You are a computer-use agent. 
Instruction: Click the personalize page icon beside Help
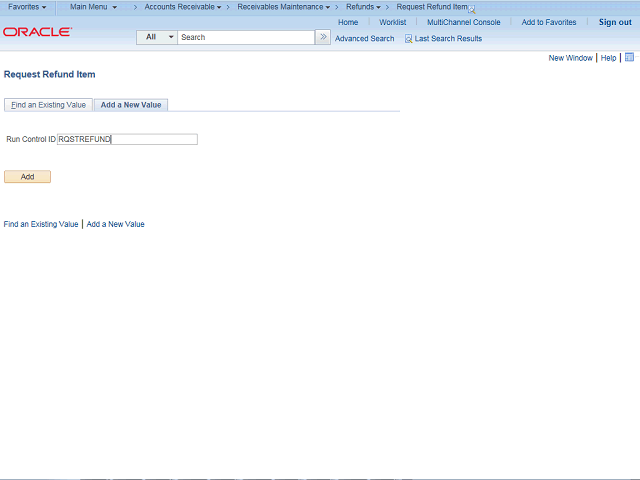(629, 57)
